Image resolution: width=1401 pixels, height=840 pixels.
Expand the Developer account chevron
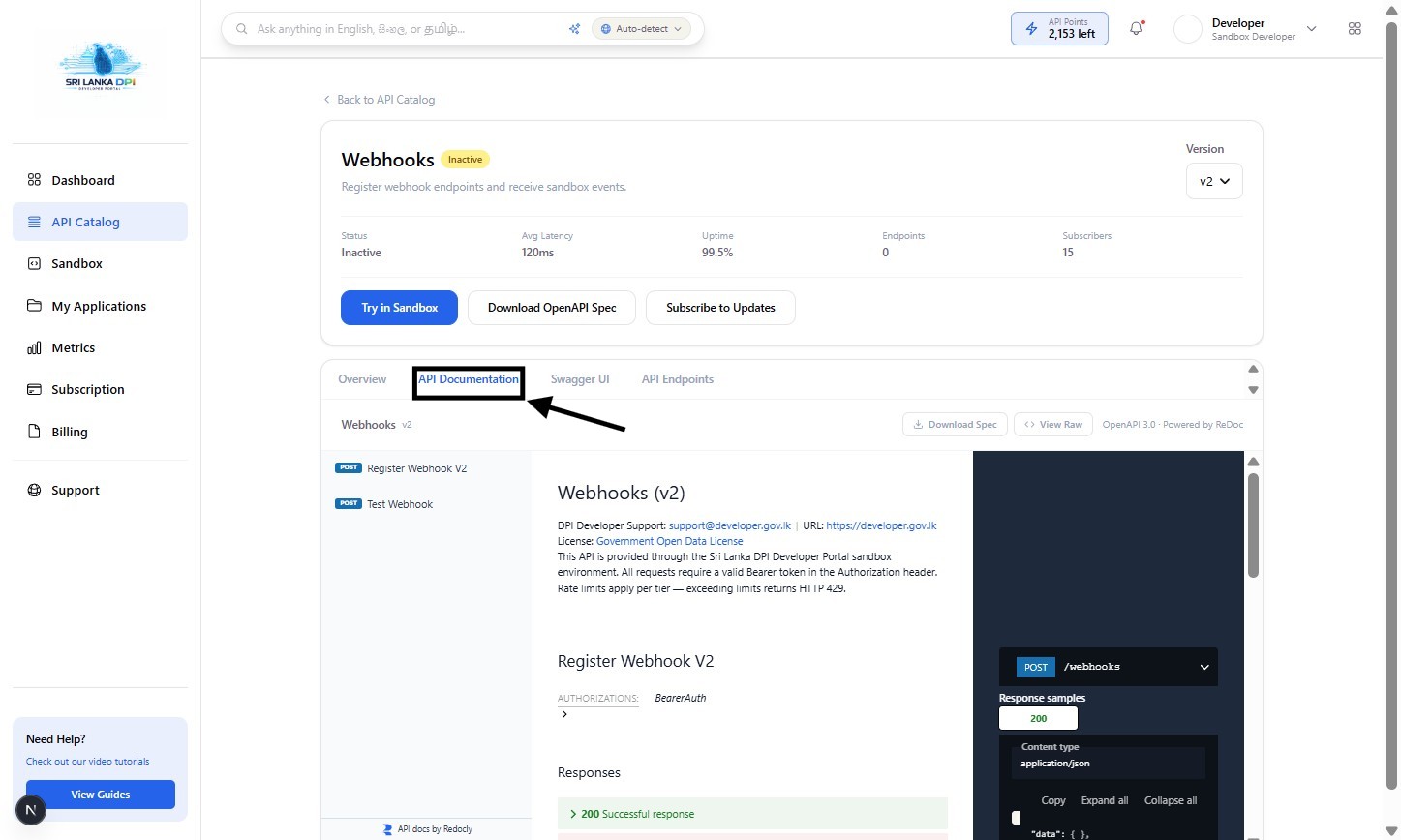(x=1312, y=29)
